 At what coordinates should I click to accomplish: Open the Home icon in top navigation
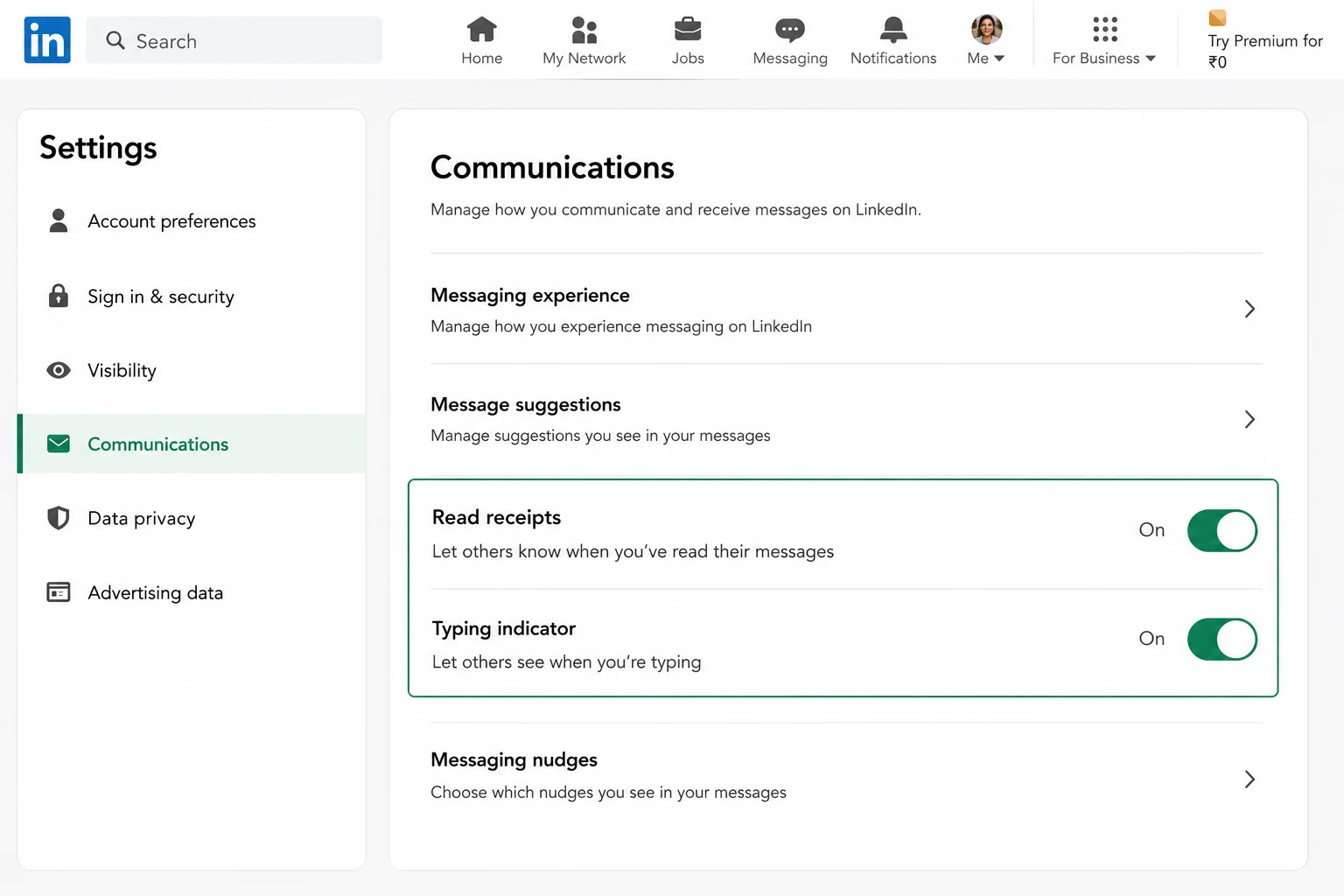click(482, 30)
